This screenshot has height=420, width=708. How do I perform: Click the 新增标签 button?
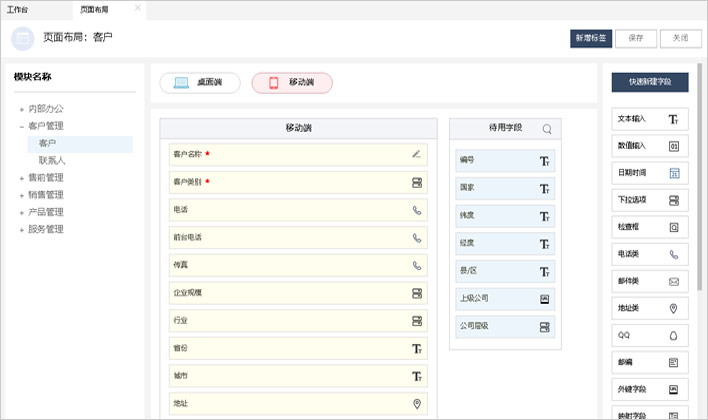pyautogui.click(x=590, y=38)
